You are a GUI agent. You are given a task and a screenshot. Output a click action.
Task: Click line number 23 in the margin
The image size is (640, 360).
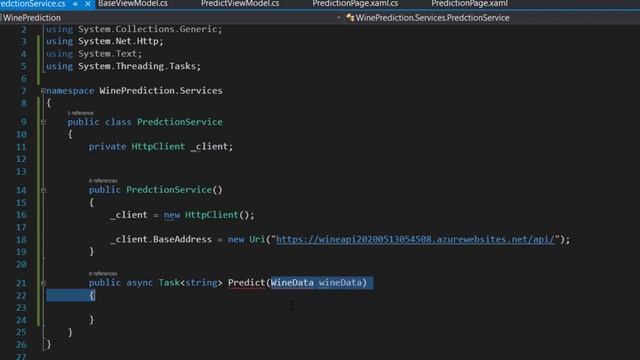[21, 307]
